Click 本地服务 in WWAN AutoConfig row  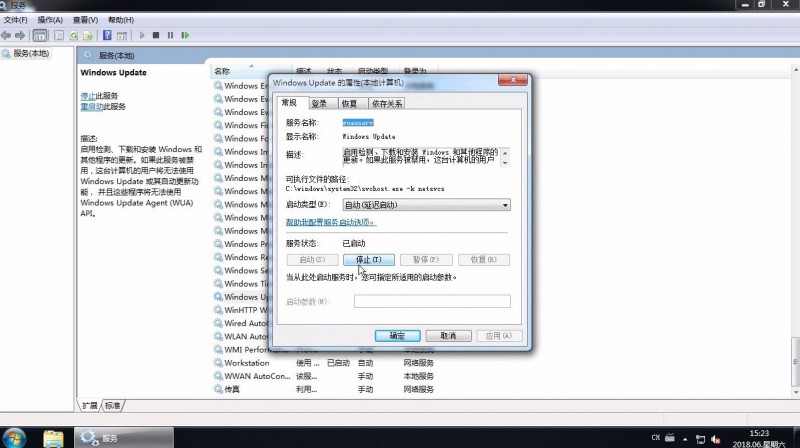click(418, 376)
